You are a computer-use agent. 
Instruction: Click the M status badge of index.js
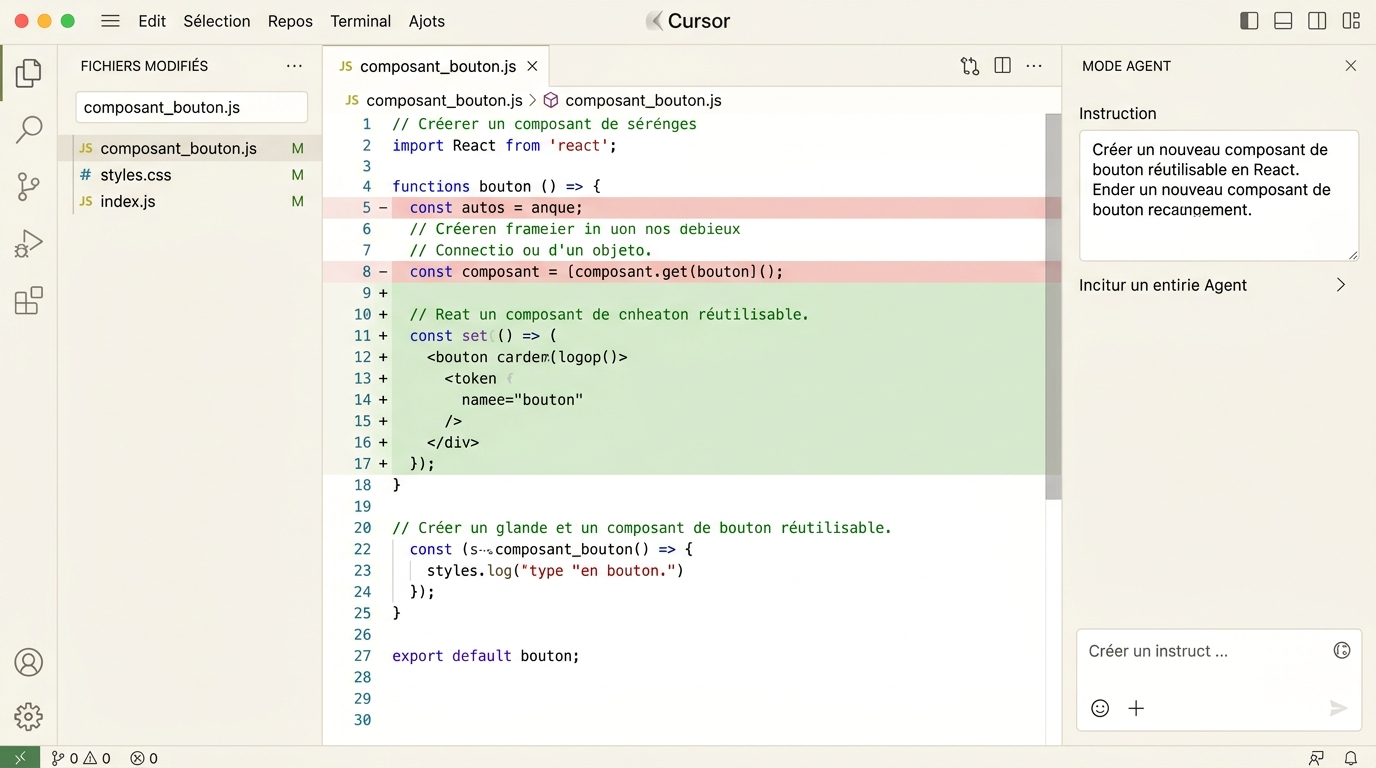297,201
